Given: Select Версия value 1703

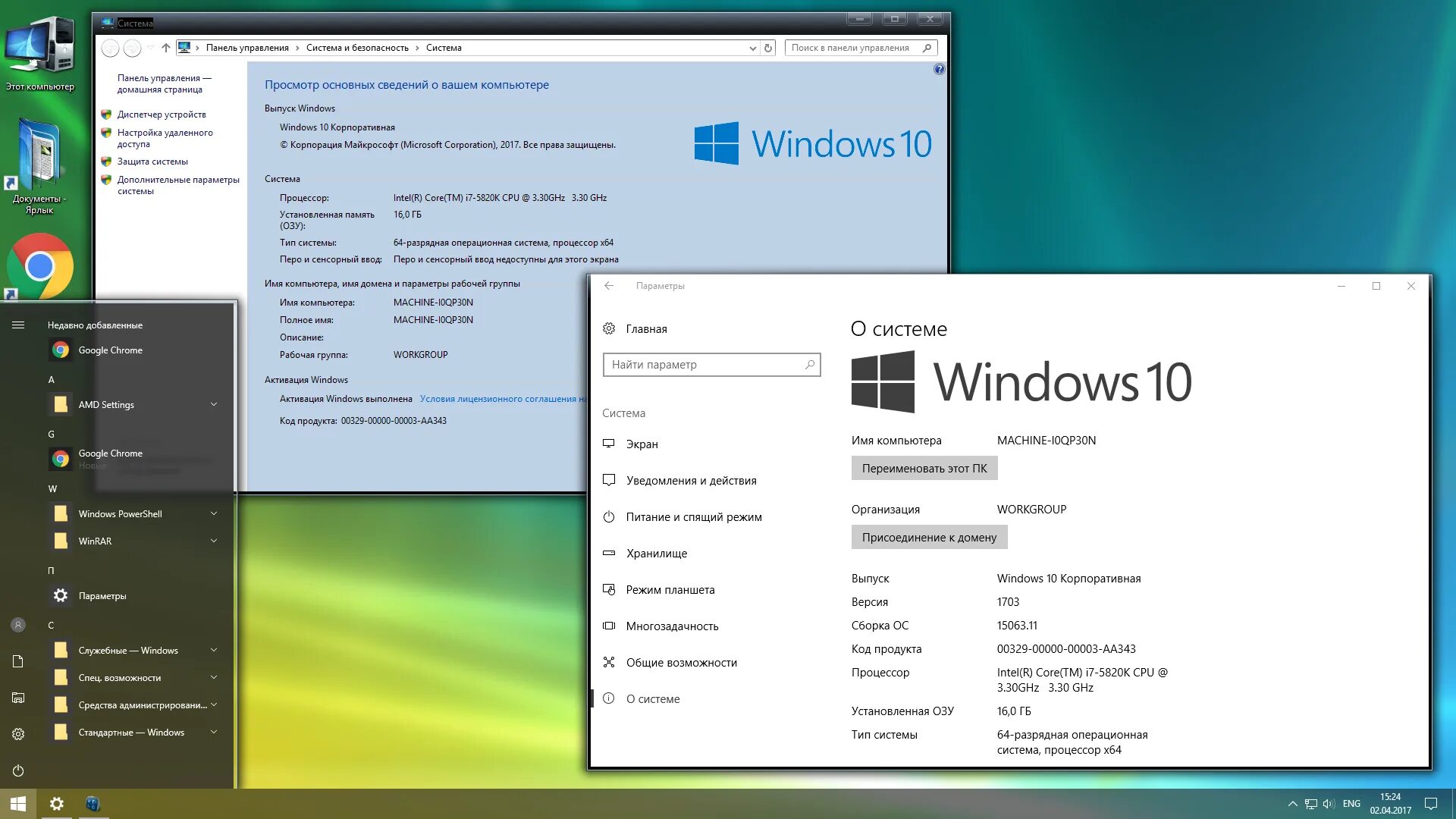Looking at the screenshot, I should pos(1008,602).
